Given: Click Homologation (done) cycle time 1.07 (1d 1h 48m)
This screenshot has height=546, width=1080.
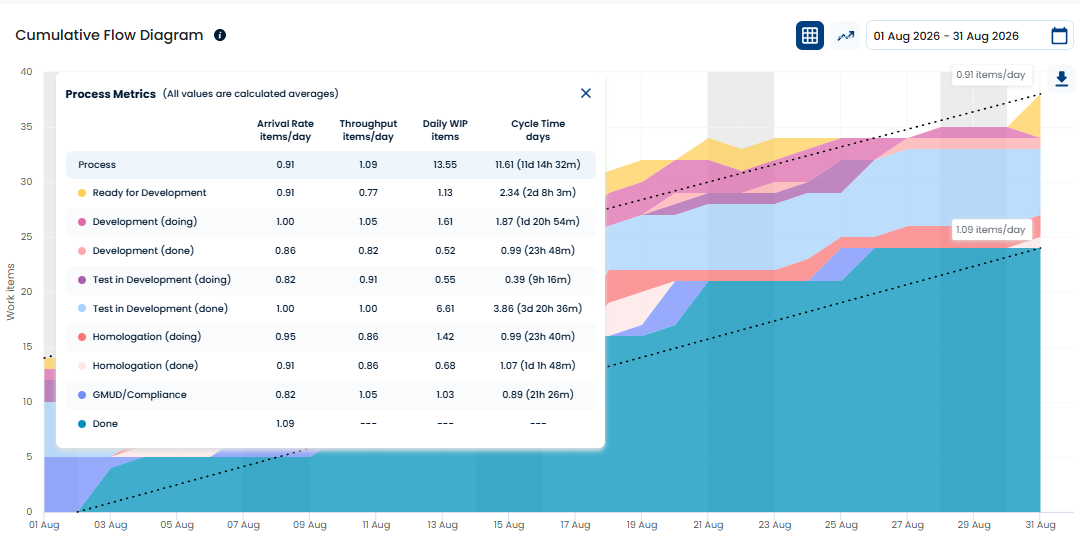Looking at the screenshot, I should (x=538, y=366).
